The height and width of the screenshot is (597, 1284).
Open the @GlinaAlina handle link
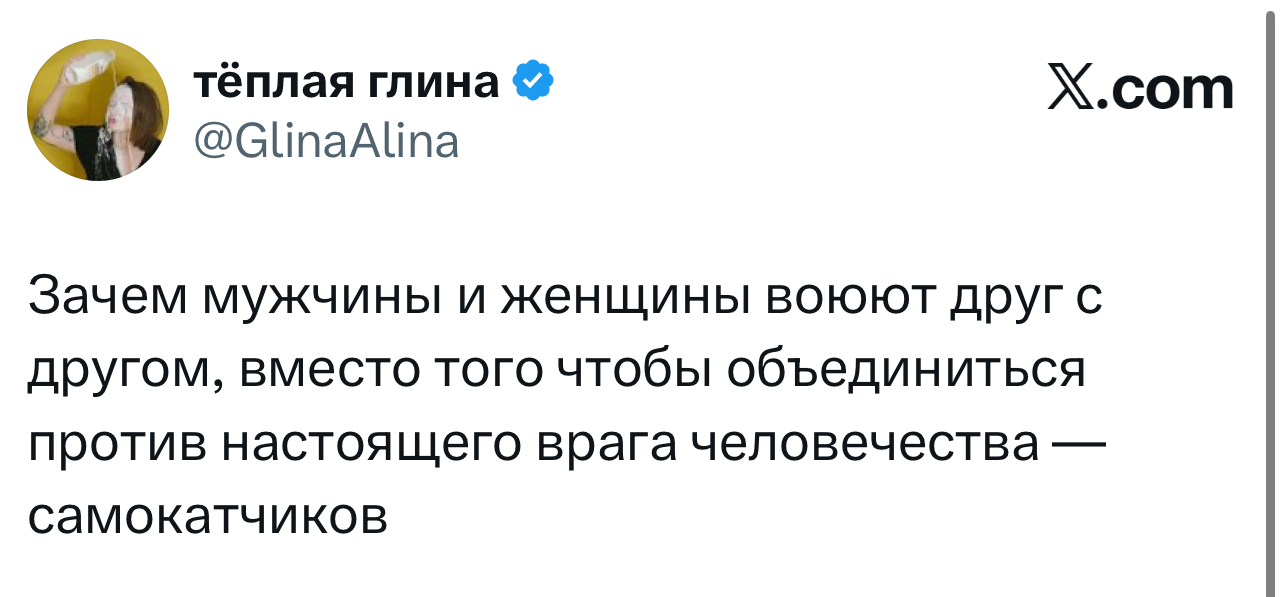326,141
